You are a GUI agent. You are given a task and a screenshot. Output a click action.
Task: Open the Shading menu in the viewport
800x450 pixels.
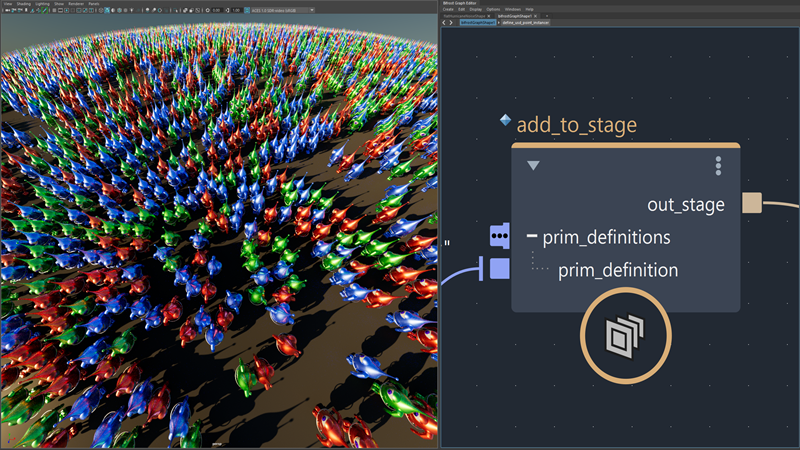click(24, 3)
